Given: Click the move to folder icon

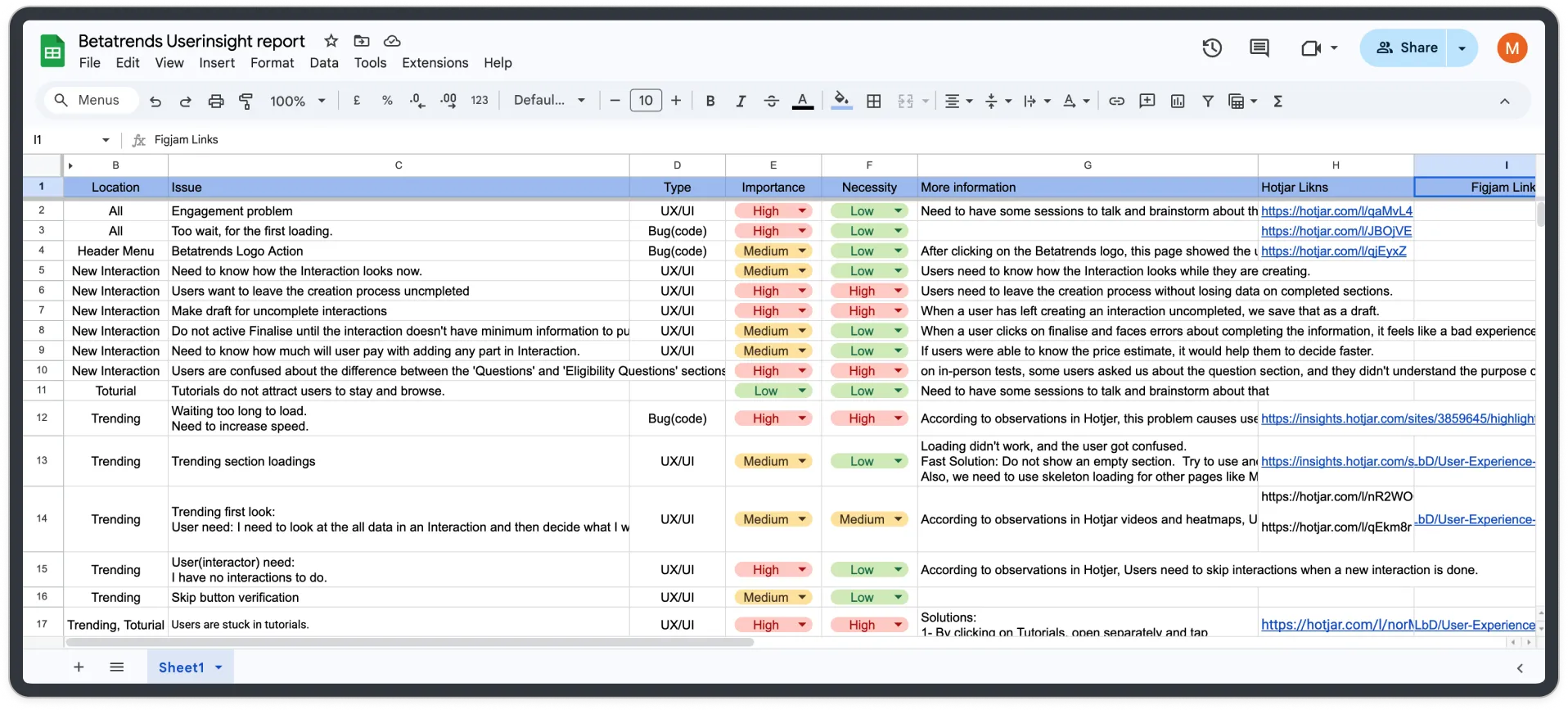Looking at the screenshot, I should [361, 41].
